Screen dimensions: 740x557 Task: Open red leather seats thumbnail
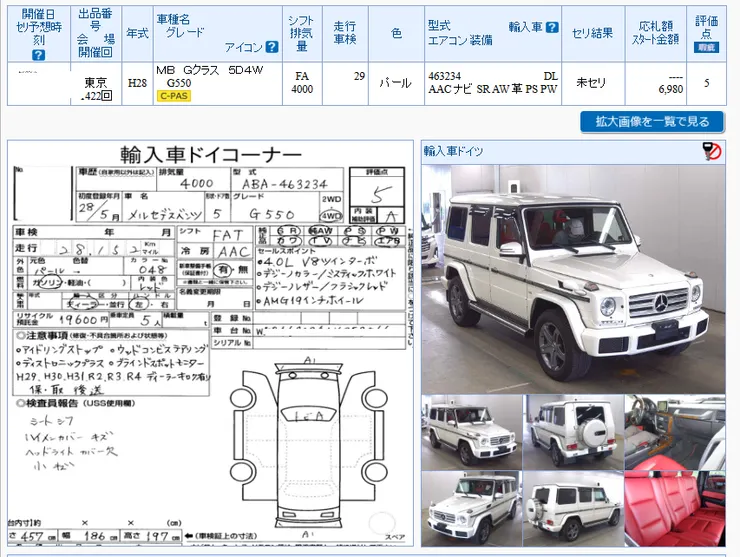(x=675, y=509)
